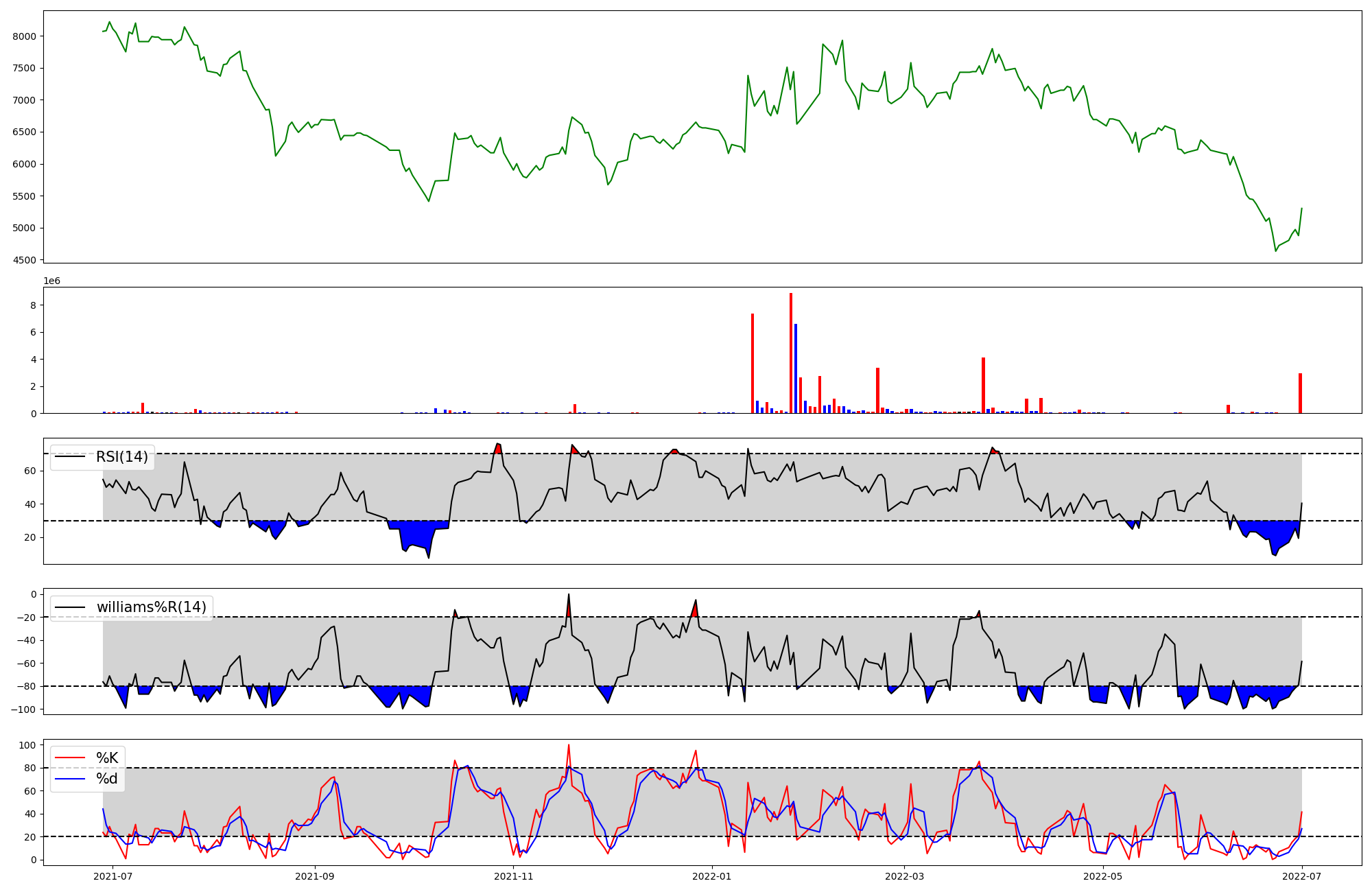Click the tall blue volume bar near 6.6

point(796,368)
